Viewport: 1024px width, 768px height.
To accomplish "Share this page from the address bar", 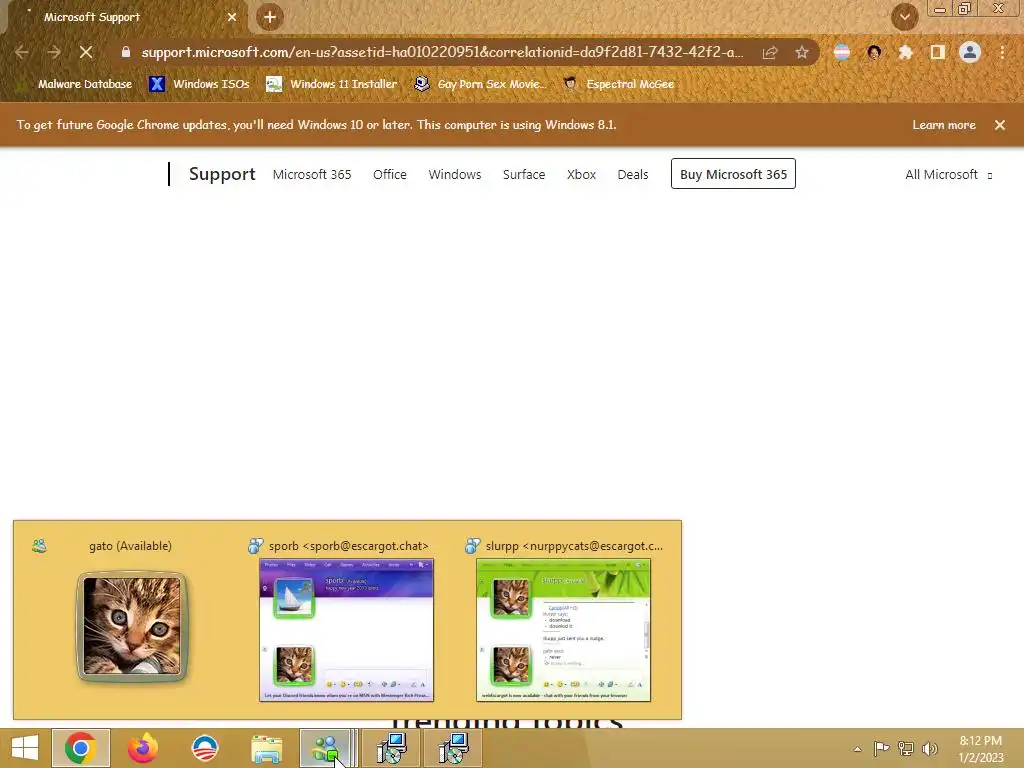I will 770,52.
